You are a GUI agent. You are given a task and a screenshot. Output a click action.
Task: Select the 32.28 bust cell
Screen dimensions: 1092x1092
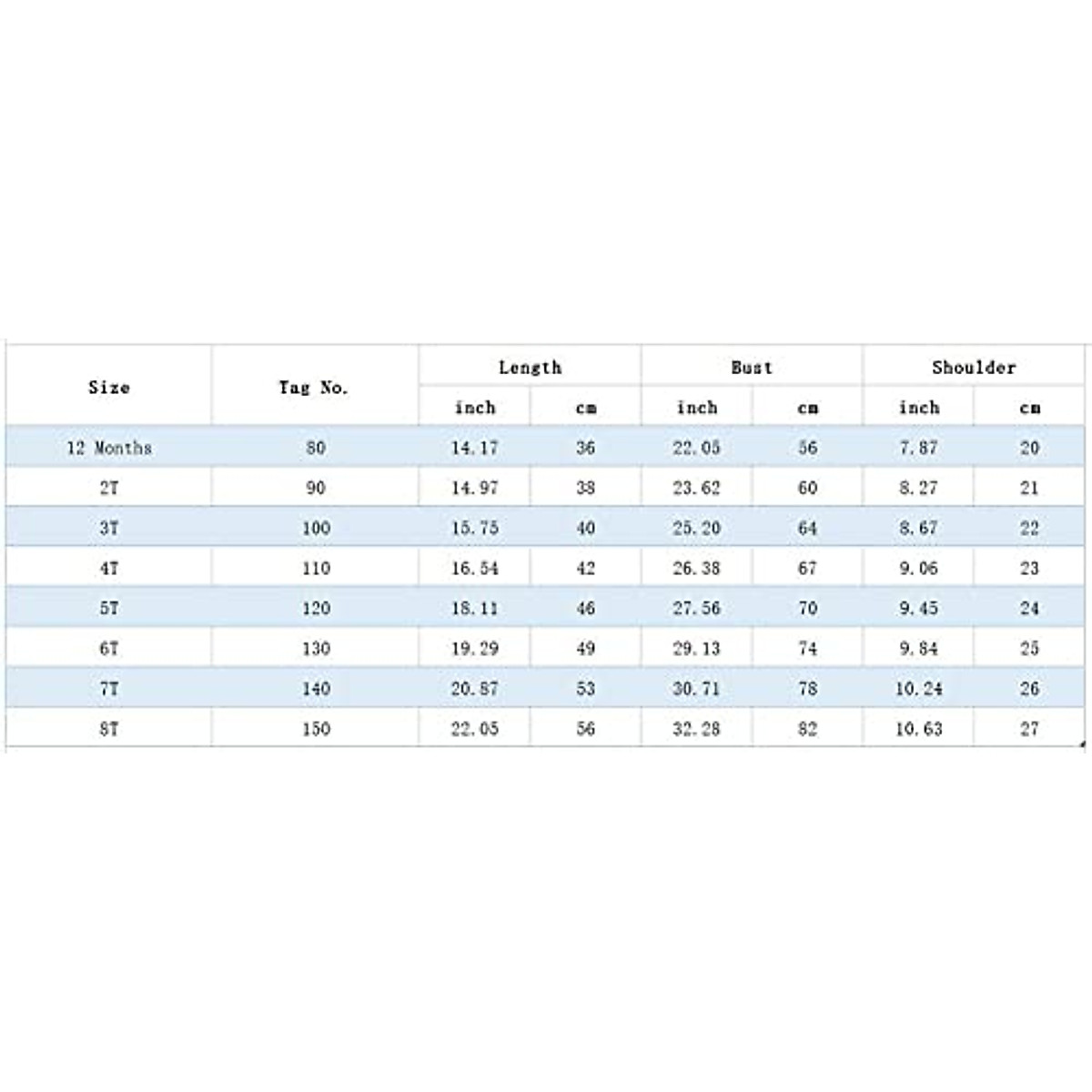tap(697, 729)
